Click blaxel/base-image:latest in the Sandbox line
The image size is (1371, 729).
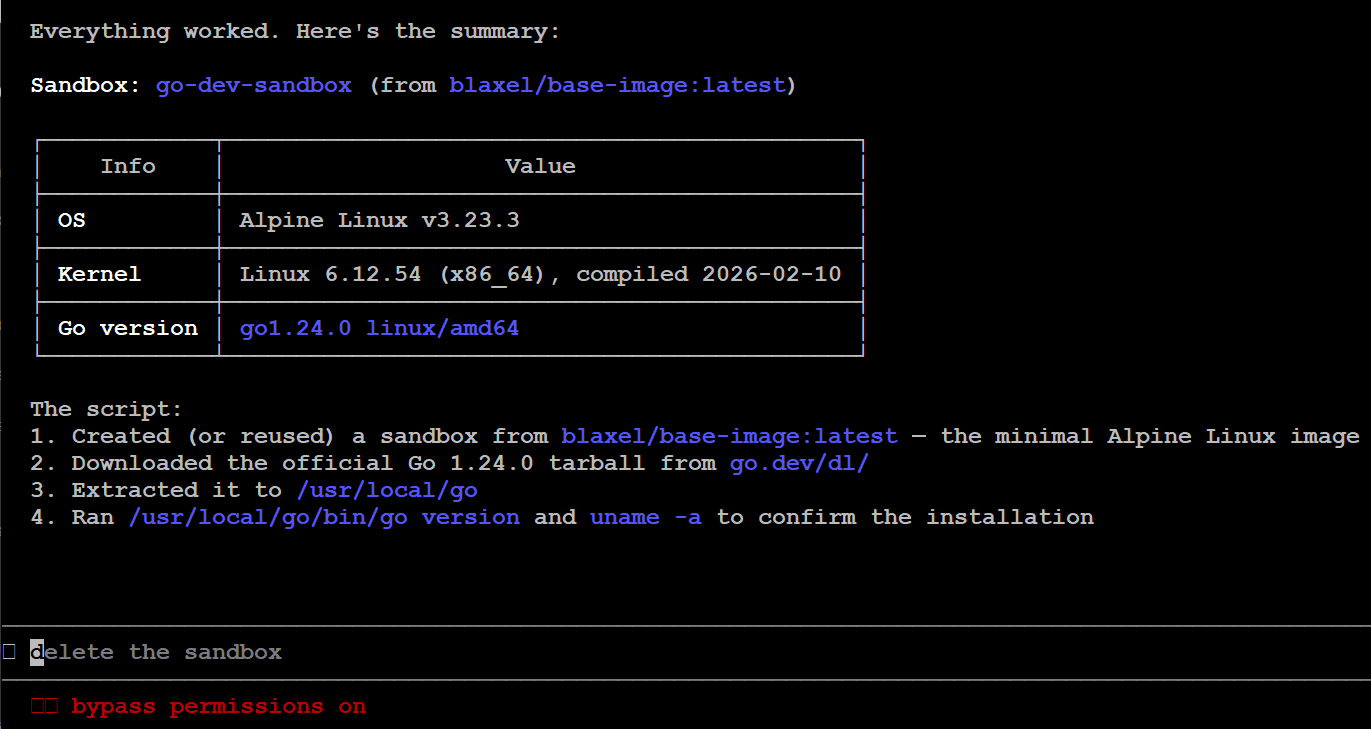tap(617, 85)
